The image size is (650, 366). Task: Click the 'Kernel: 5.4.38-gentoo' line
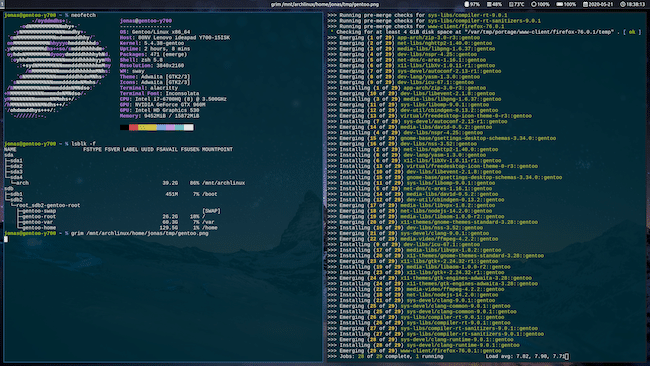tap(152, 43)
